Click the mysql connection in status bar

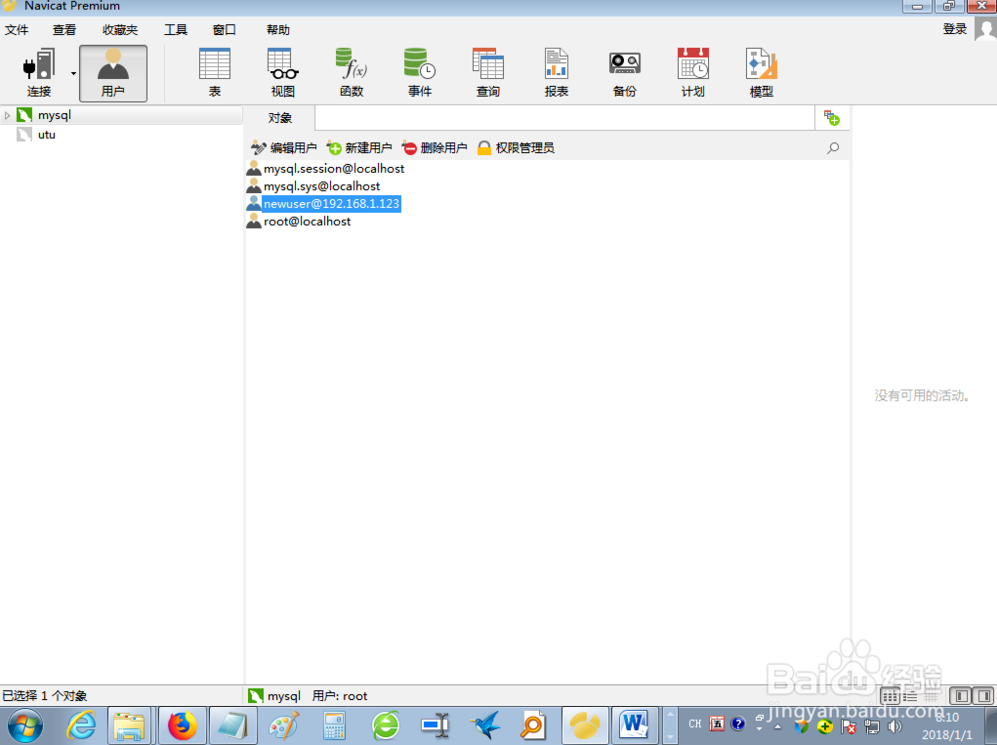click(275, 696)
